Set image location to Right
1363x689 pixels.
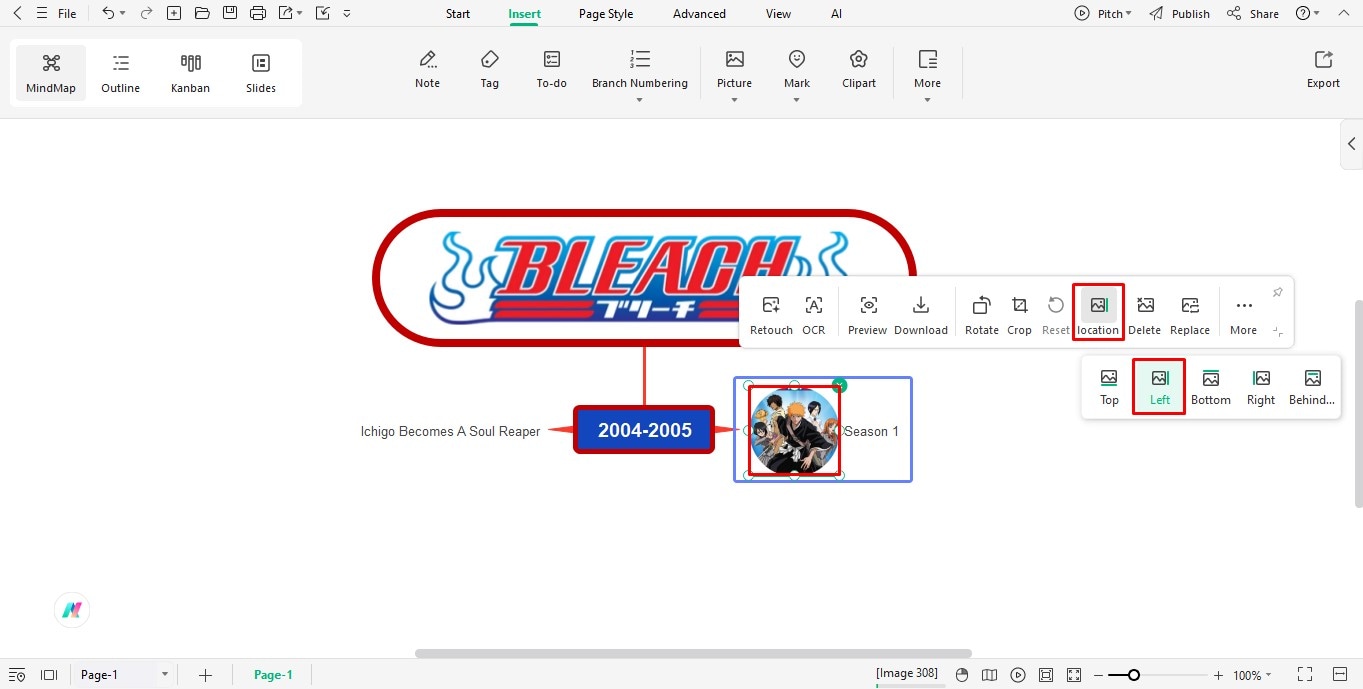tap(1261, 387)
